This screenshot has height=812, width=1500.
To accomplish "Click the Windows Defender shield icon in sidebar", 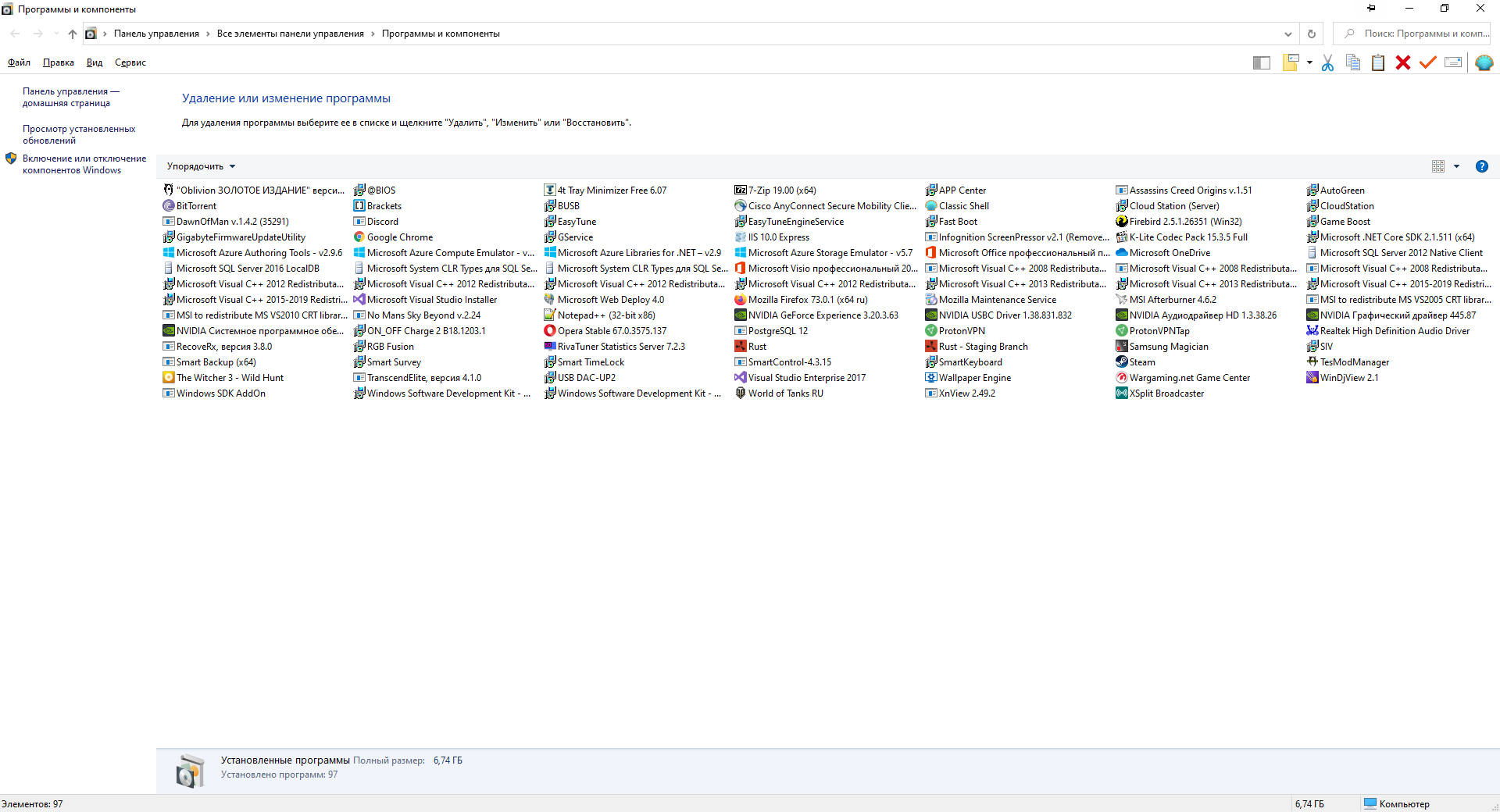I will click(x=11, y=158).
